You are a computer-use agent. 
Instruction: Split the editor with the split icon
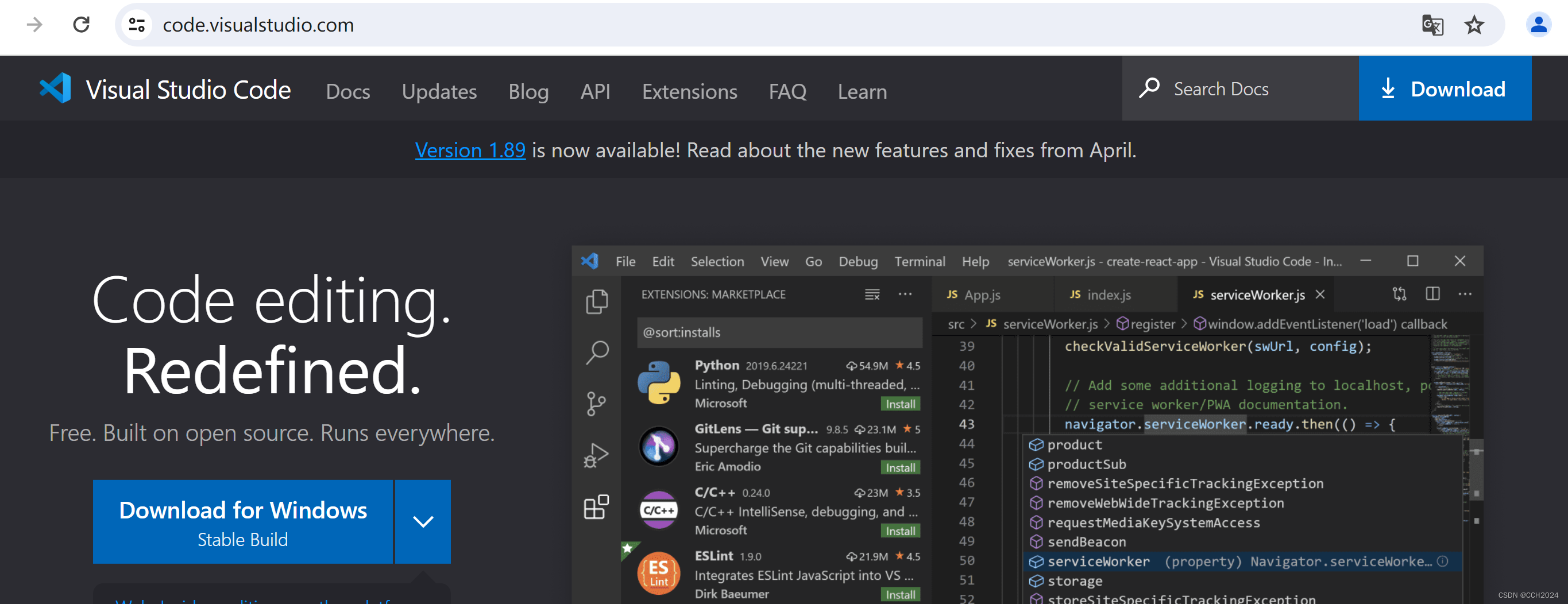click(1433, 295)
